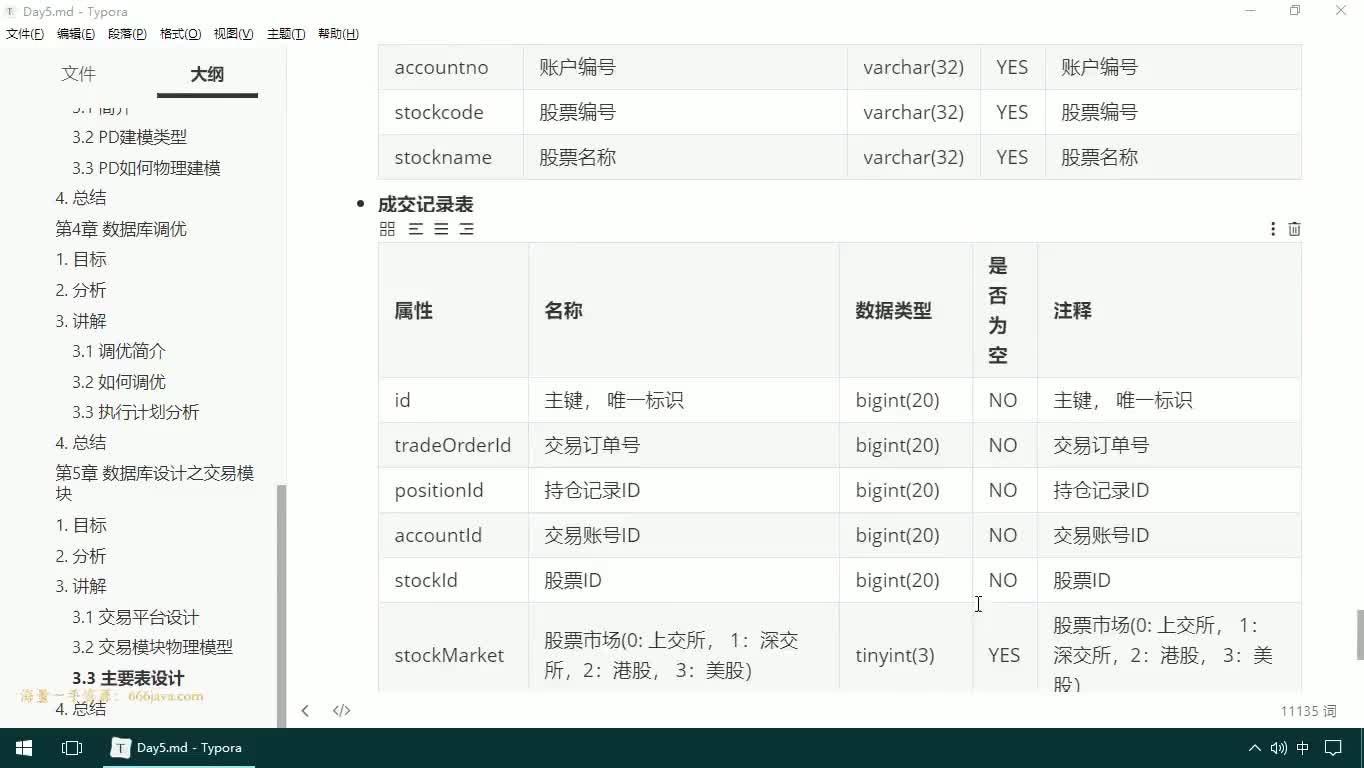Open notification center icon
This screenshot has height=768, width=1364.
tap(1333, 748)
